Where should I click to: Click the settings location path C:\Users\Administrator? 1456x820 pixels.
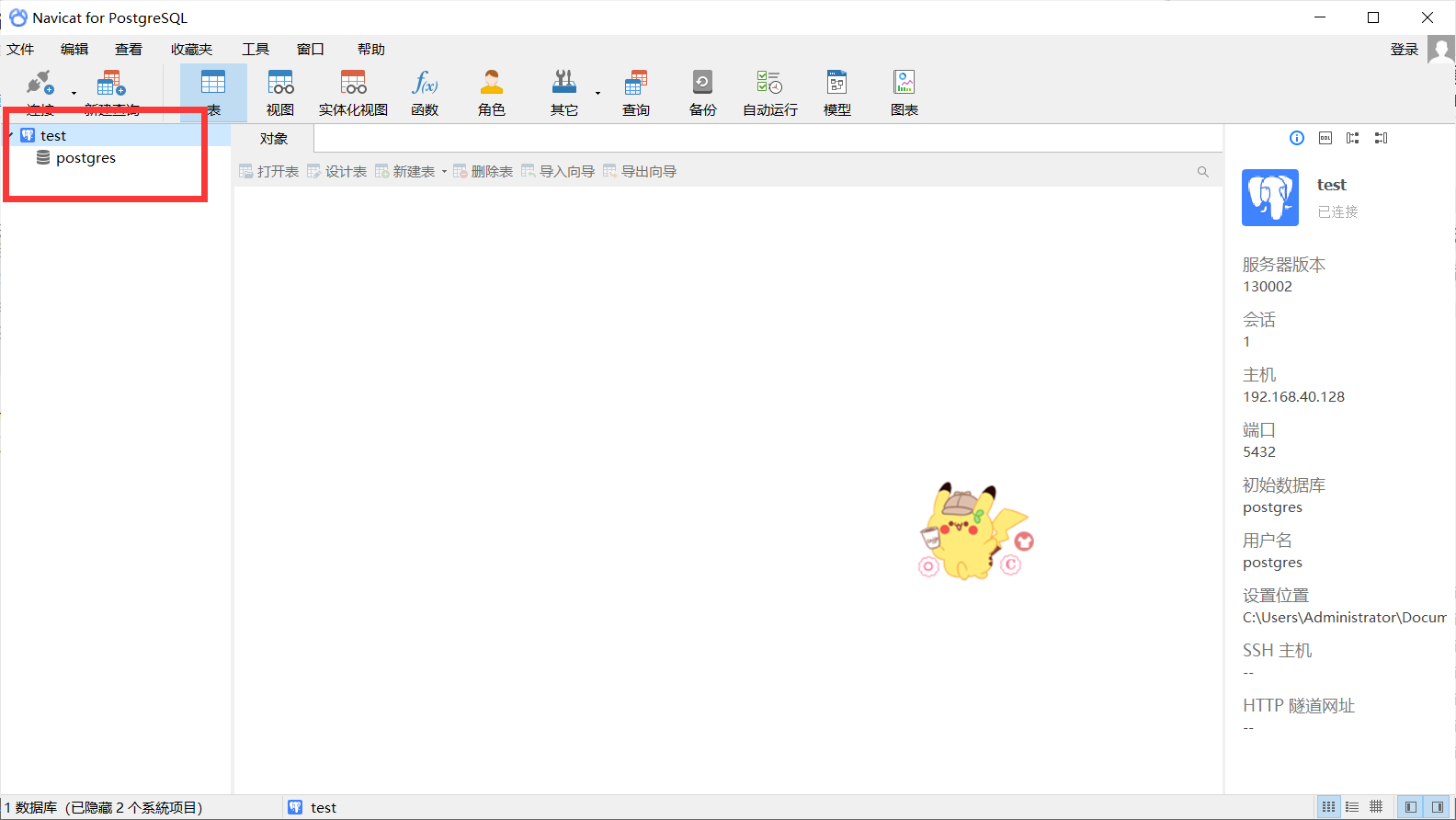coord(1345,618)
